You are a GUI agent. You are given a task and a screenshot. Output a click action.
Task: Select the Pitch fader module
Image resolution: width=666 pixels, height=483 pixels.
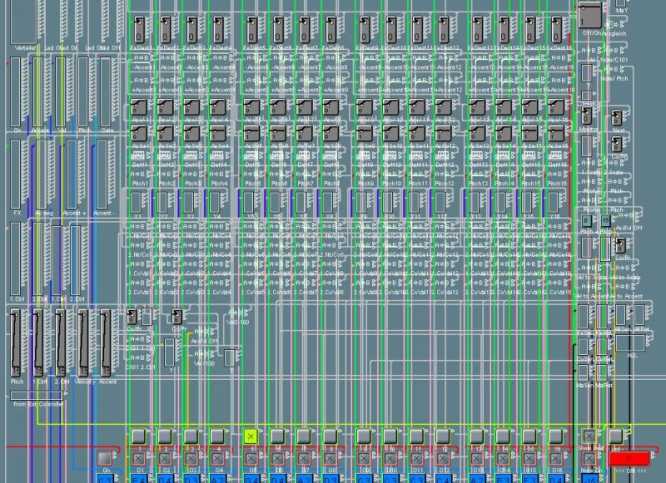[15, 343]
